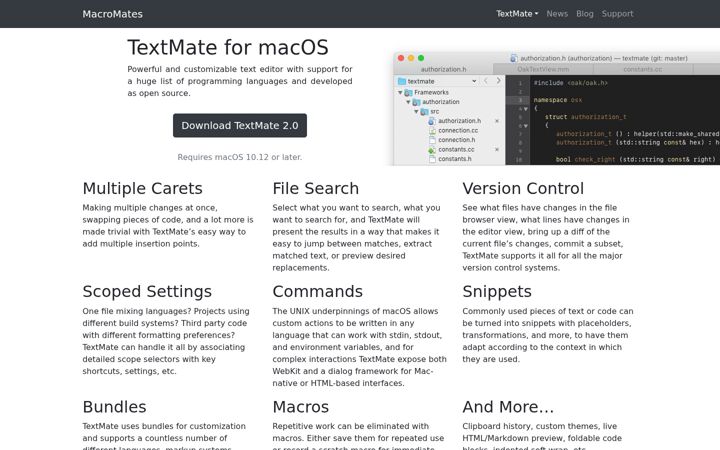This screenshot has height=450, width=720.
Task: Select connection.cc in the file tree
Action: pos(458,130)
